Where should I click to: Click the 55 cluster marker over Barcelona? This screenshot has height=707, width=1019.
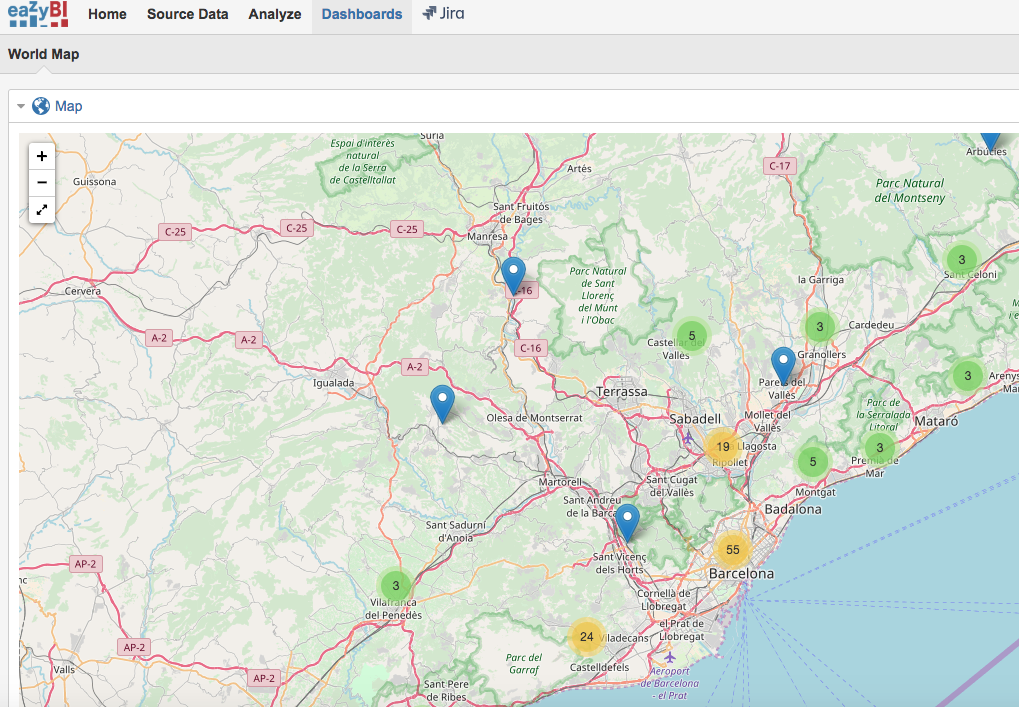732,550
